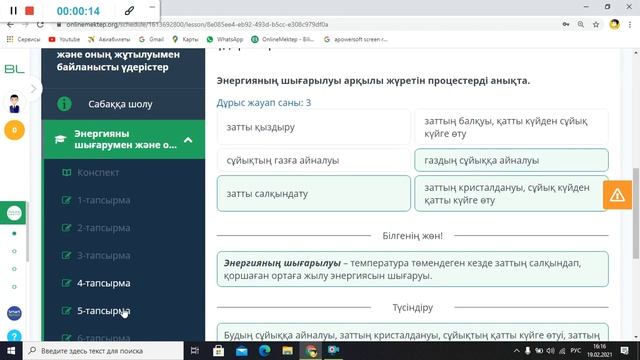Select answer затты қыздыру
Screen dimensions: 640x360
(x=313, y=127)
